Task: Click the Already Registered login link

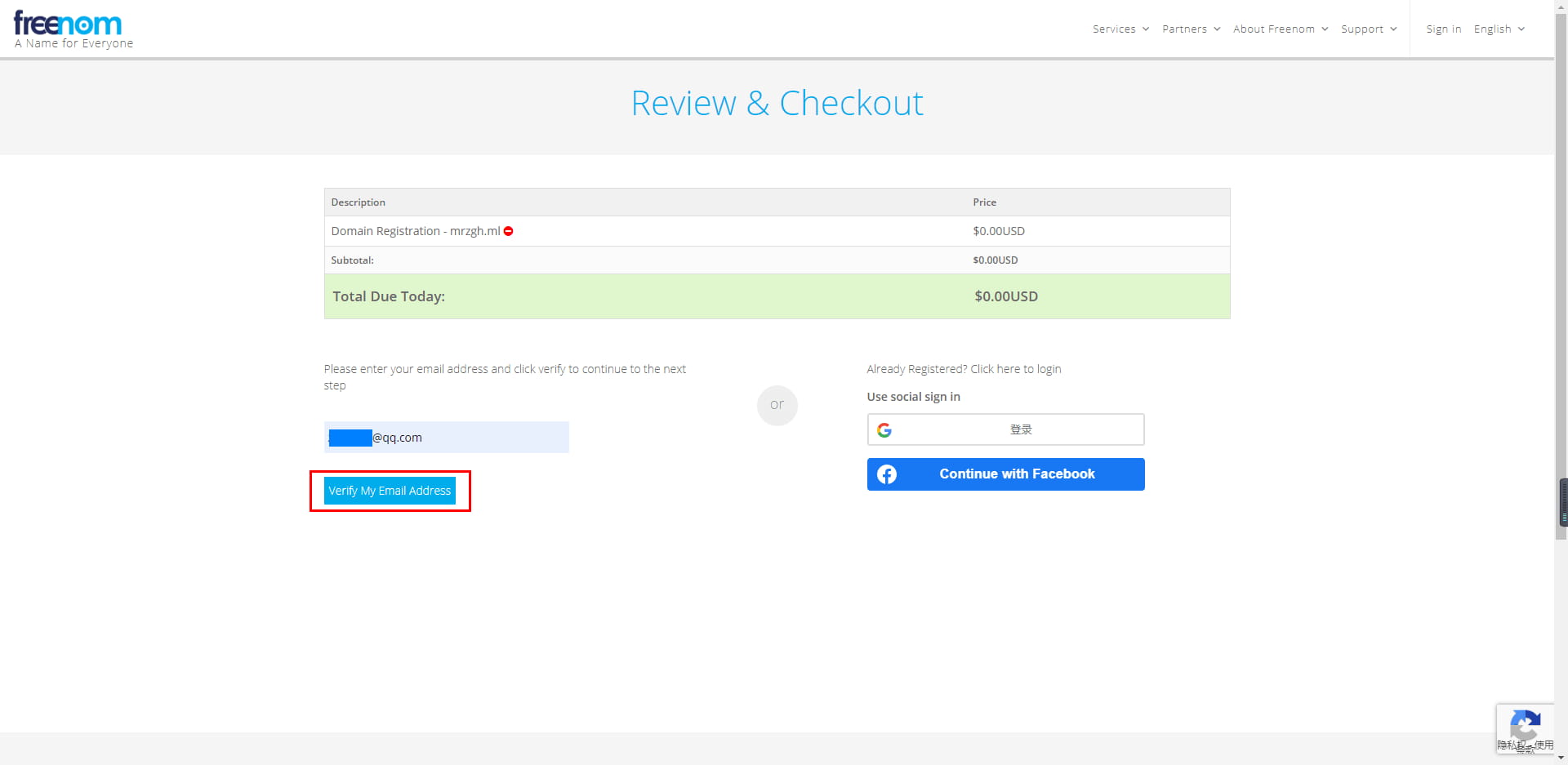Action: [x=964, y=369]
